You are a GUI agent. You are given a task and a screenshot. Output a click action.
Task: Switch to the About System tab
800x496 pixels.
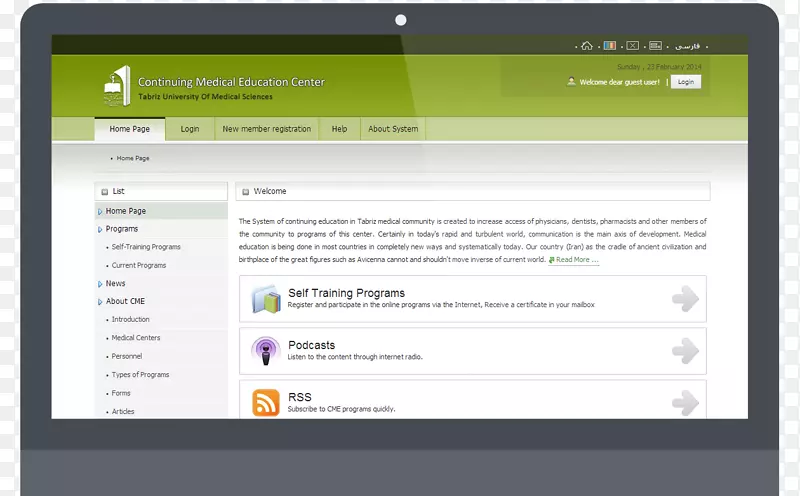(393, 129)
